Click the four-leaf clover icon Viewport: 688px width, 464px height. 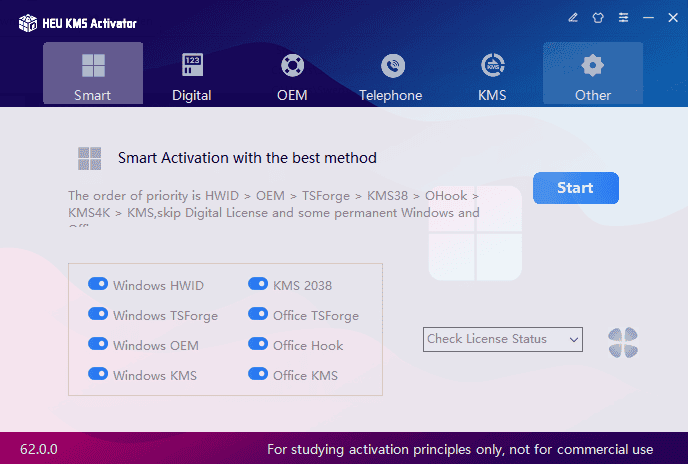[x=623, y=342]
